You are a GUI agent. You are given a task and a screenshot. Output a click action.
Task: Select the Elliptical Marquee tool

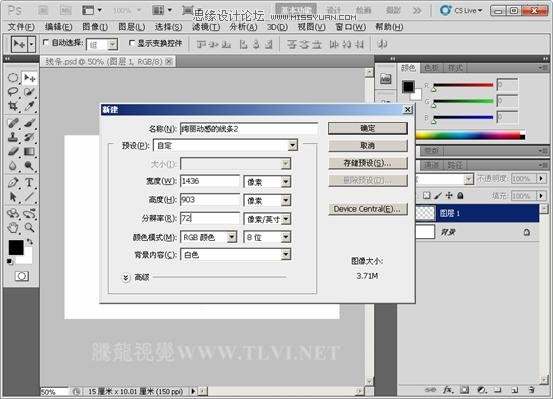tap(13, 78)
